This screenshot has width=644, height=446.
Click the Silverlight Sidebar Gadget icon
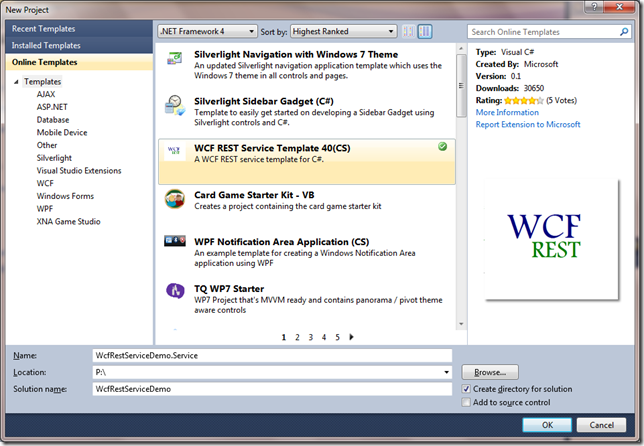point(175,105)
